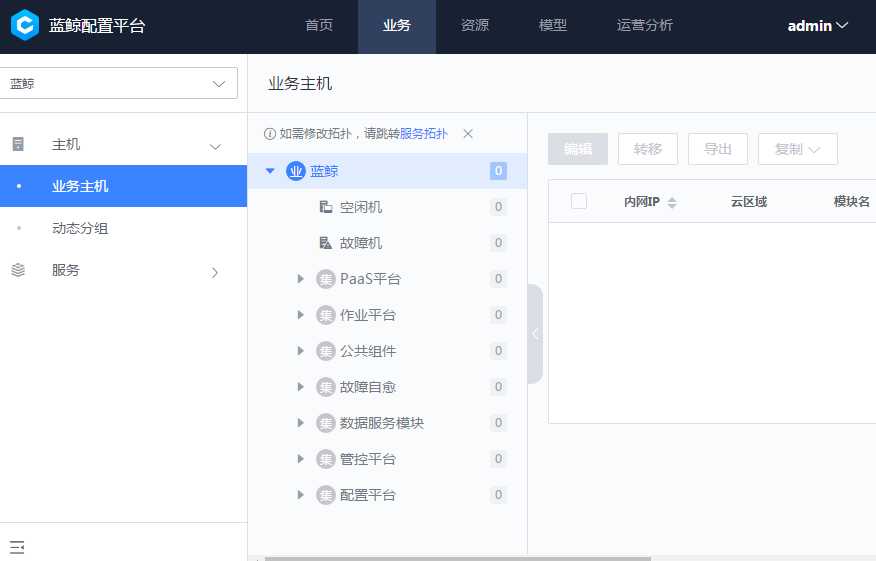Open the 运营分析 tab
The height and width of the screenshot is (561, 876).
(x=645, y=26)
